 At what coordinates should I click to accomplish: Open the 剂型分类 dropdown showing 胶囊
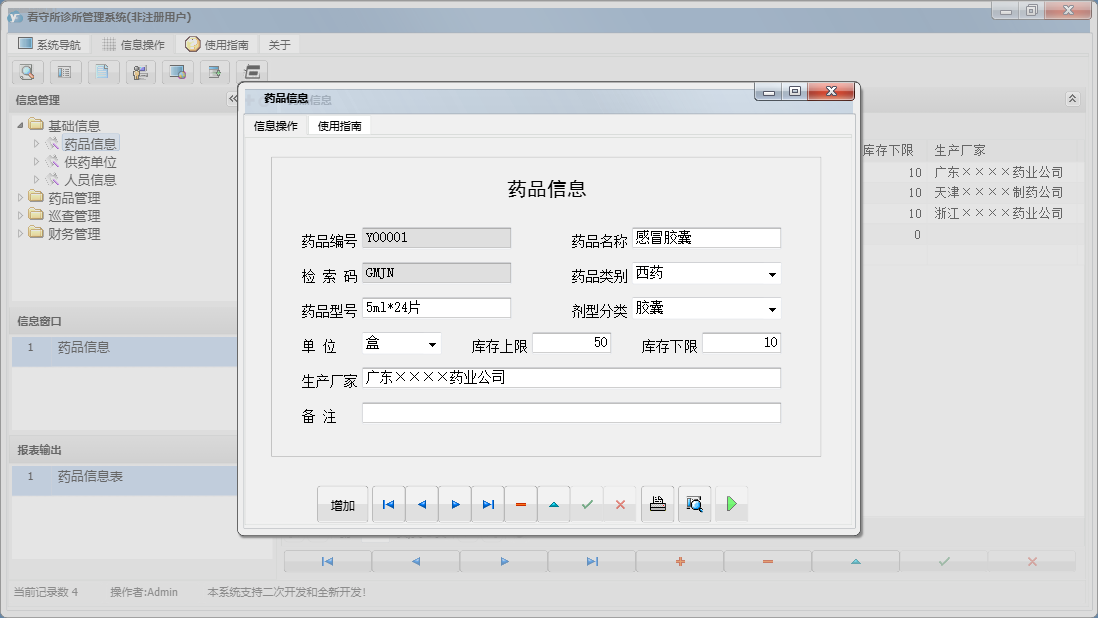(772, 307)
